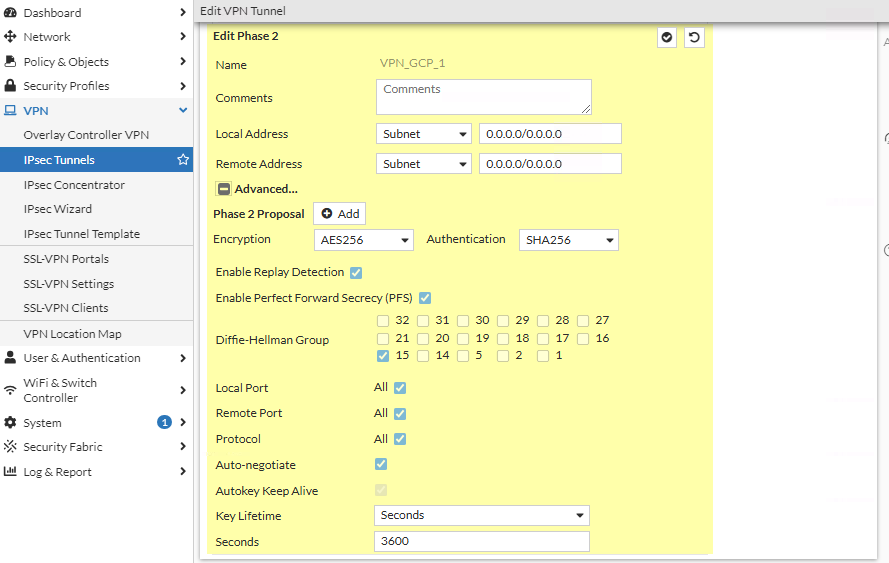Viewport: 889px width, 563px height.
Task: Toggle Enable Replay Detection checkbox
Action: tap(356, 273)
